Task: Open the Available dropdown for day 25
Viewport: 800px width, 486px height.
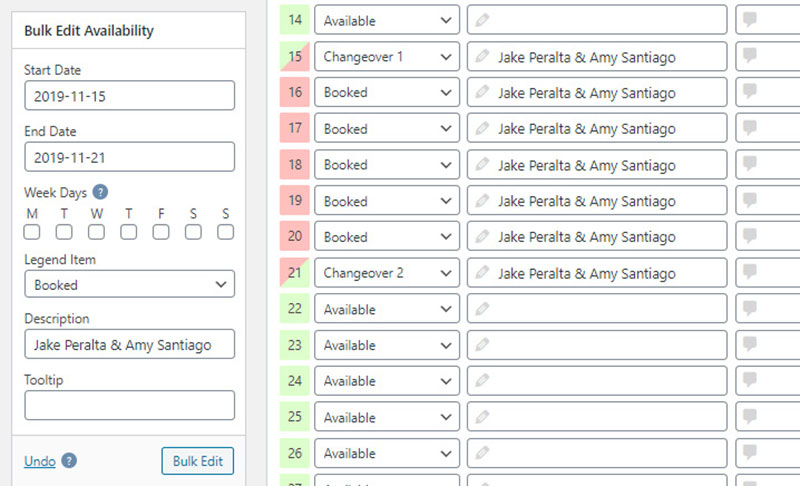Action: tap(387, 417)
